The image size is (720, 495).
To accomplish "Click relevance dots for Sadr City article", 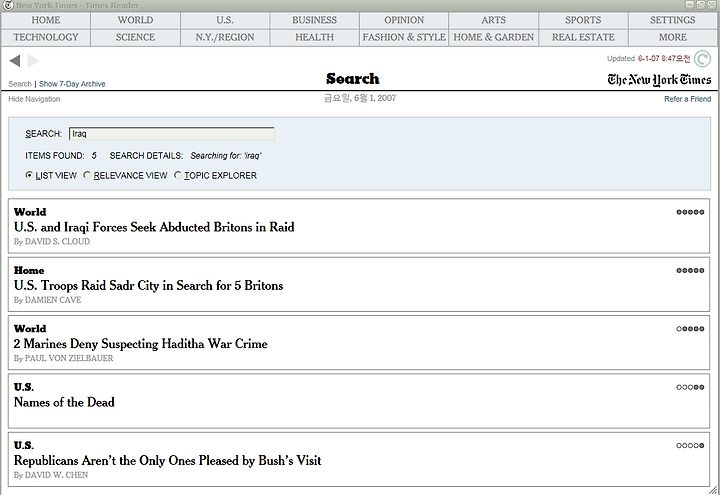I will (x=690, y=270).
